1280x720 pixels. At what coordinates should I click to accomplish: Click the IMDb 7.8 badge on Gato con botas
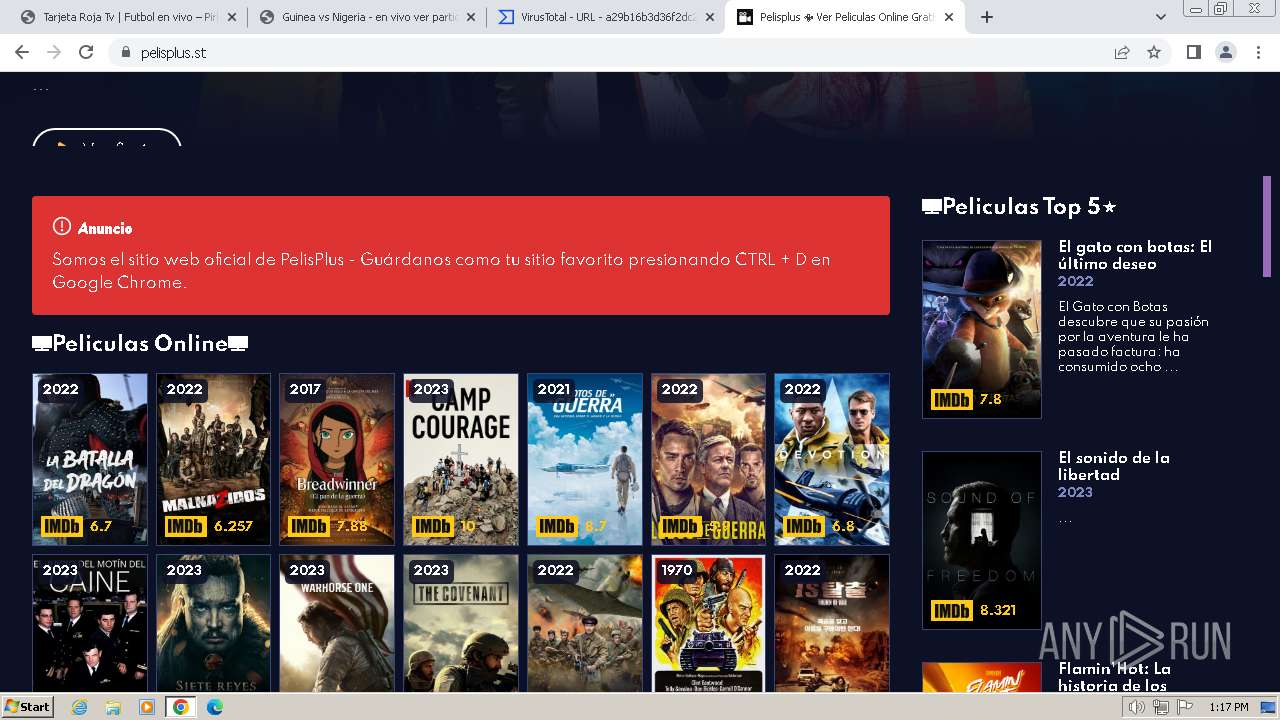point(951,400)
